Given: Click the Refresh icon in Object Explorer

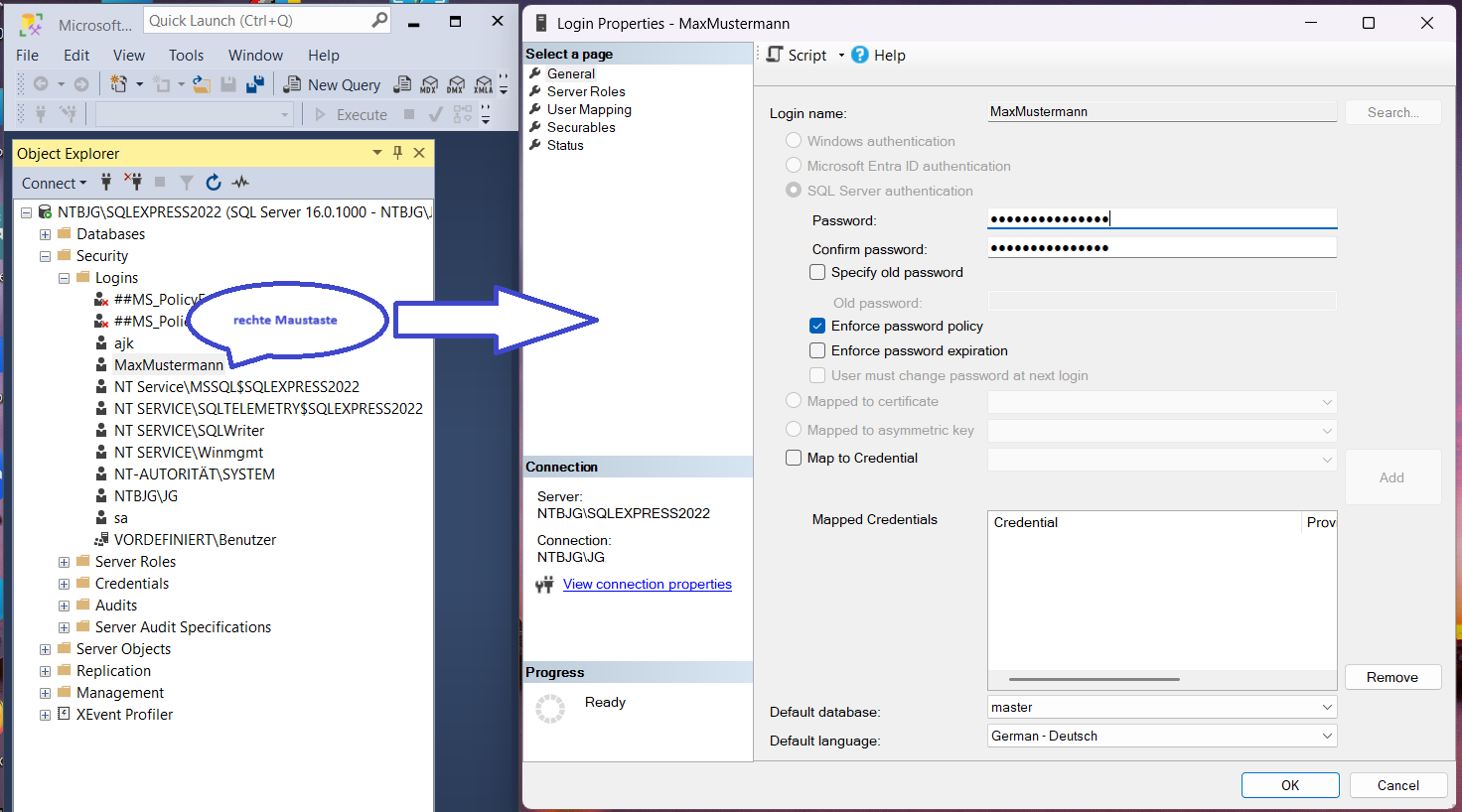Looking at the screenshot, I should (214, 183).
